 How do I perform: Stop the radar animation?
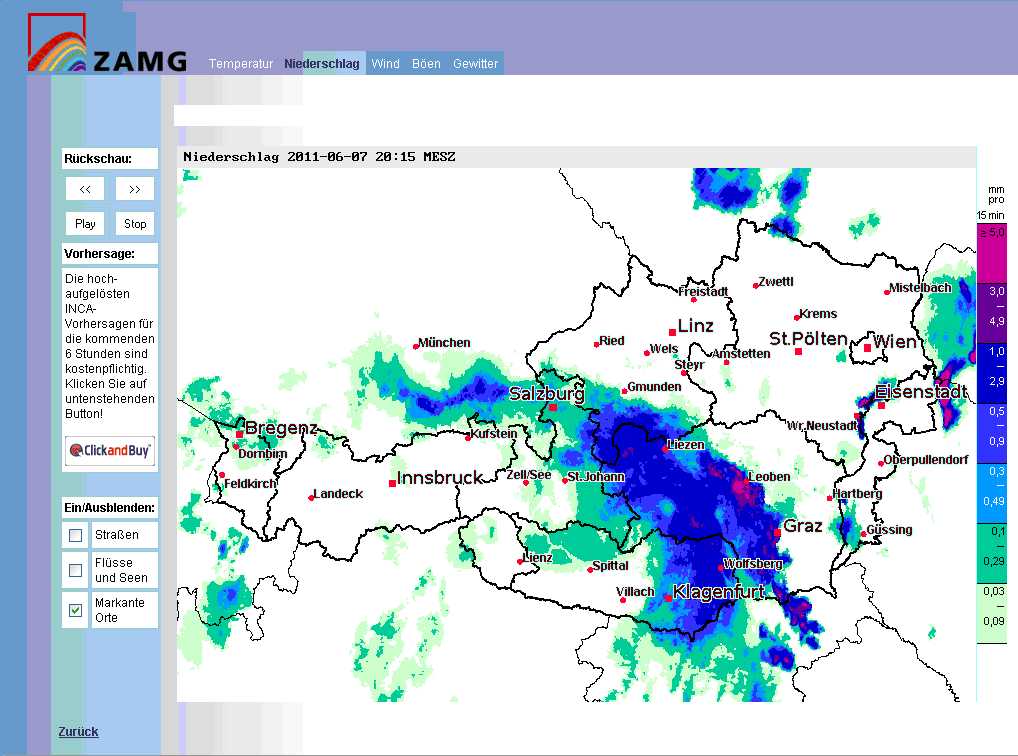(135, 223)
